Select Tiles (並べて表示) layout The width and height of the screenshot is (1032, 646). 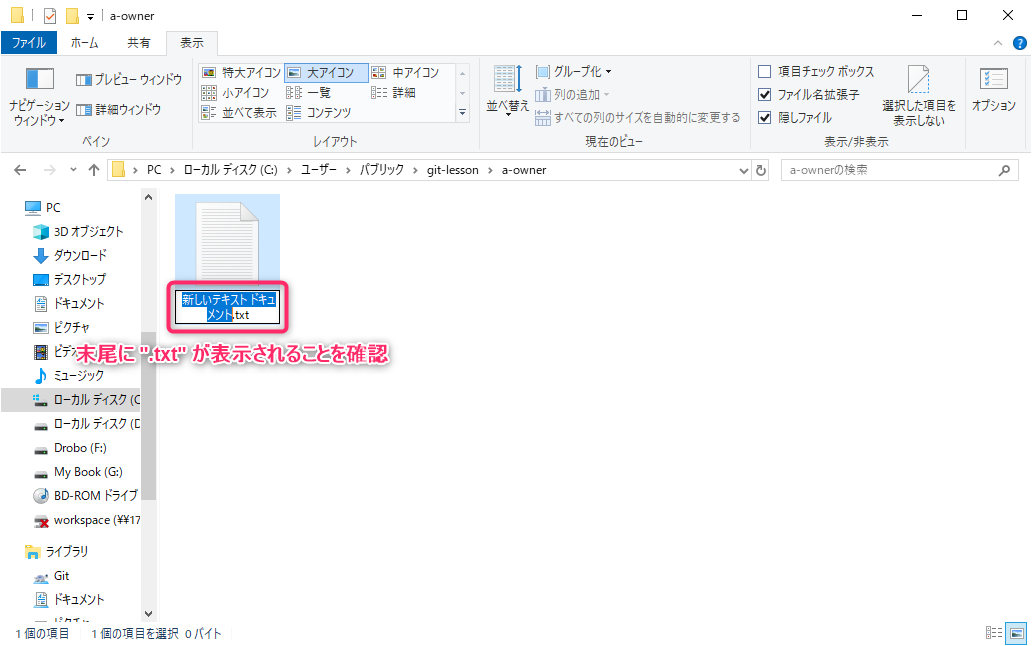click(x=238, y=112)
